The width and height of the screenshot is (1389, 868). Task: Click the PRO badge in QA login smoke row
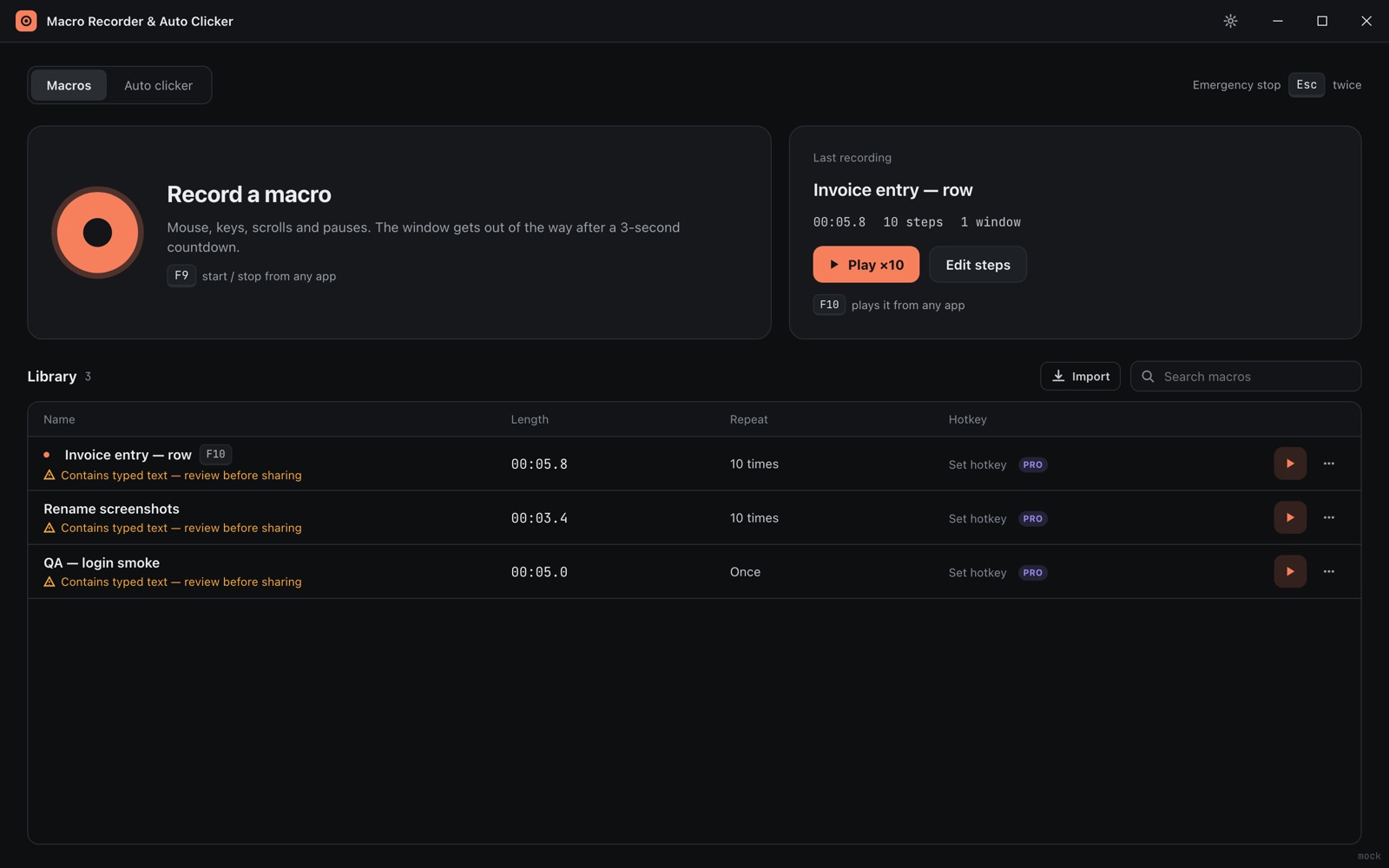tap(1032, 572)
